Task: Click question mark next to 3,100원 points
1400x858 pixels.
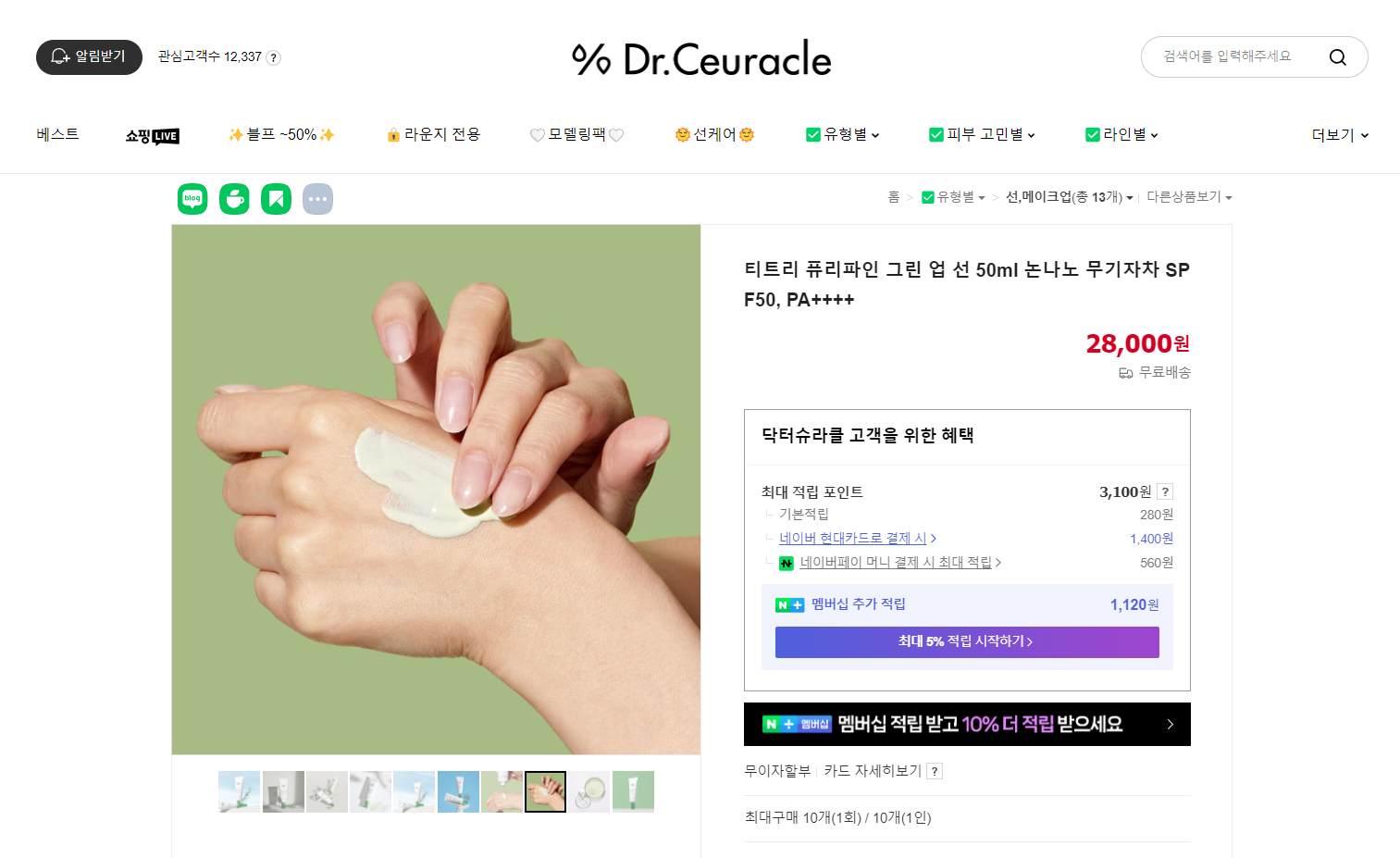Action: click(x=1165, y=491)
